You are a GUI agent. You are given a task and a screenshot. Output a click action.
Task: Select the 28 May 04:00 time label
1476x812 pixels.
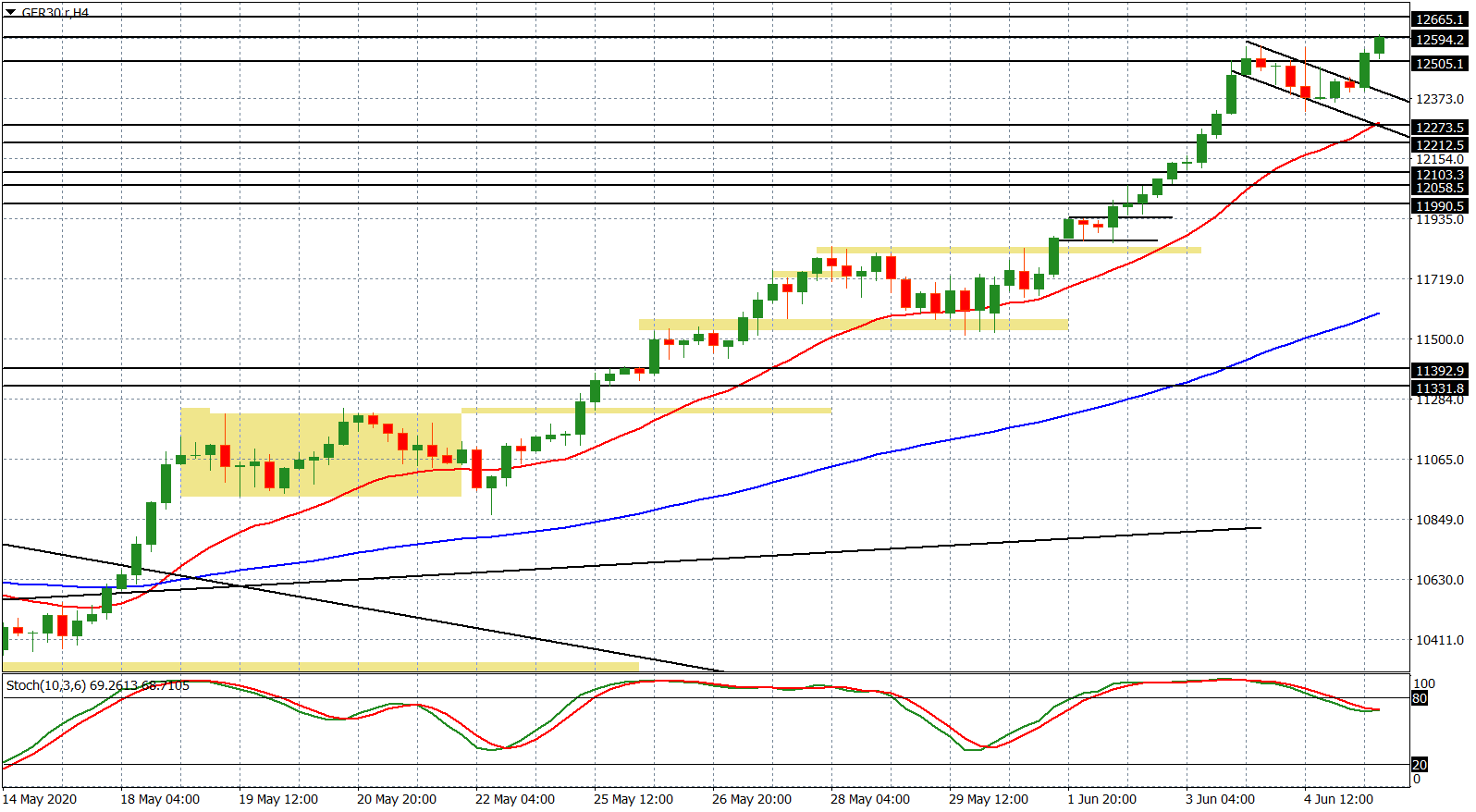click(870, 799)
